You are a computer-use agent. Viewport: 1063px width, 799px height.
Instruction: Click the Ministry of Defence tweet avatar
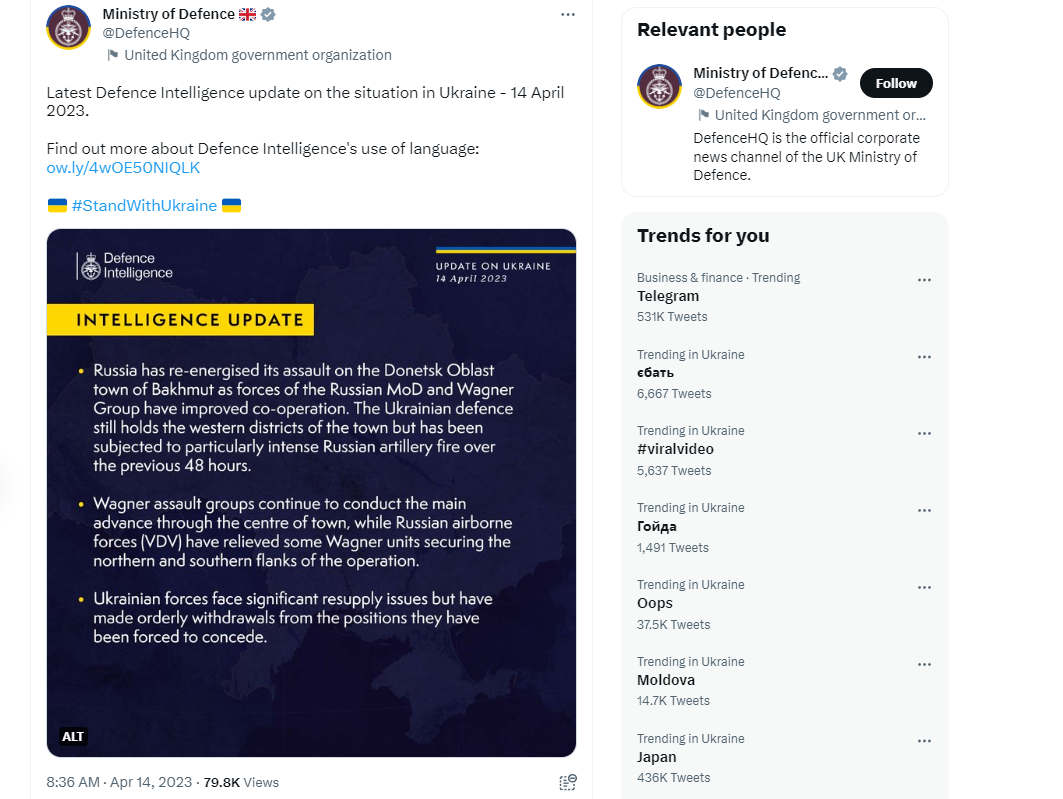pos(68,28)
